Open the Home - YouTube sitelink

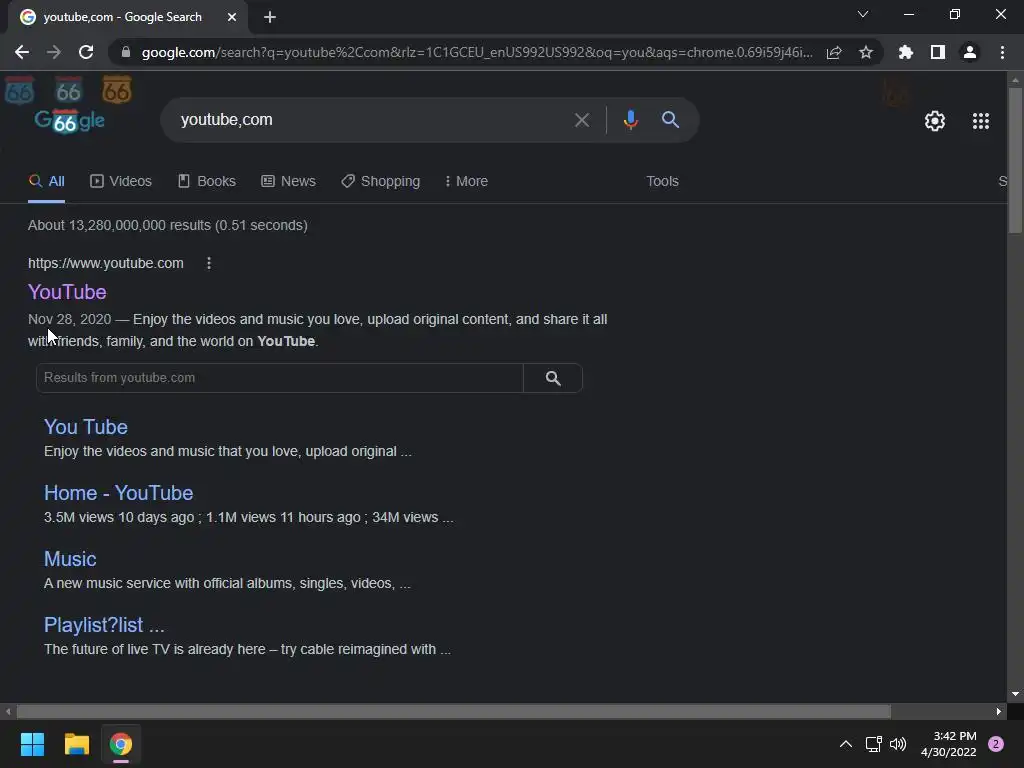(x=118, y=492)
